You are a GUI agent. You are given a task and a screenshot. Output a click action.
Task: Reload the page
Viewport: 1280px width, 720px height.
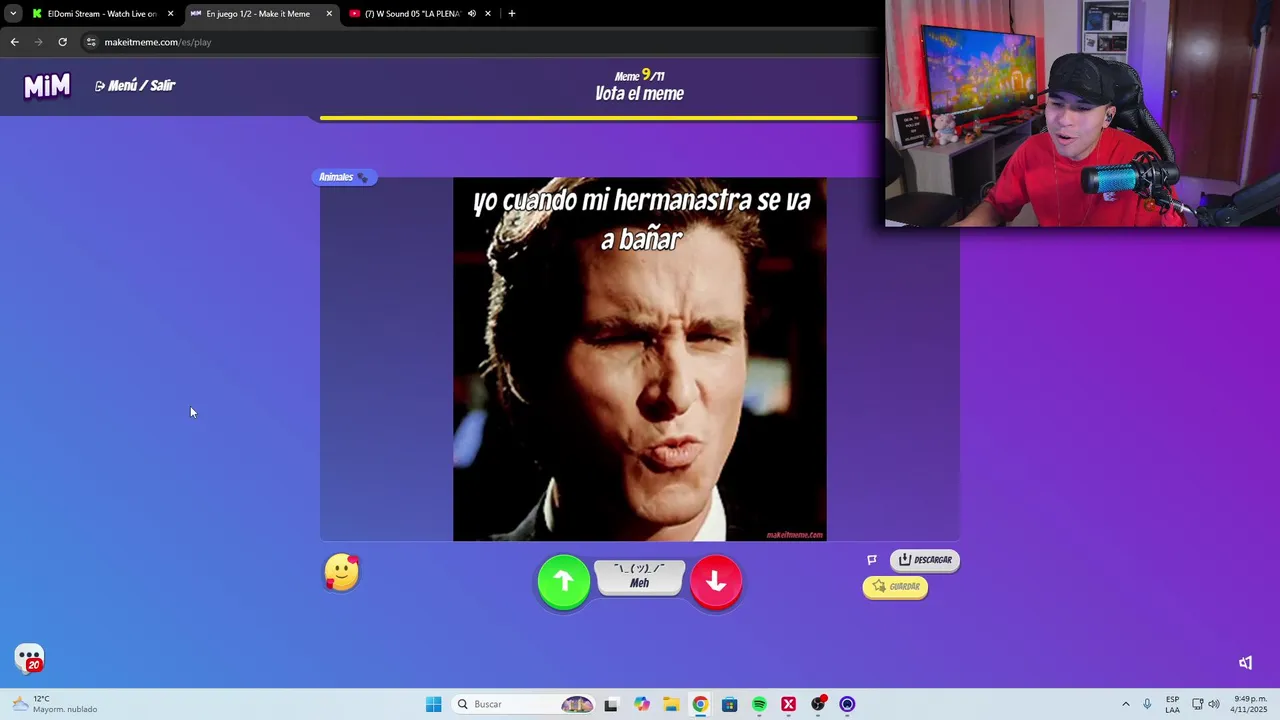click(x=62, y=42)
